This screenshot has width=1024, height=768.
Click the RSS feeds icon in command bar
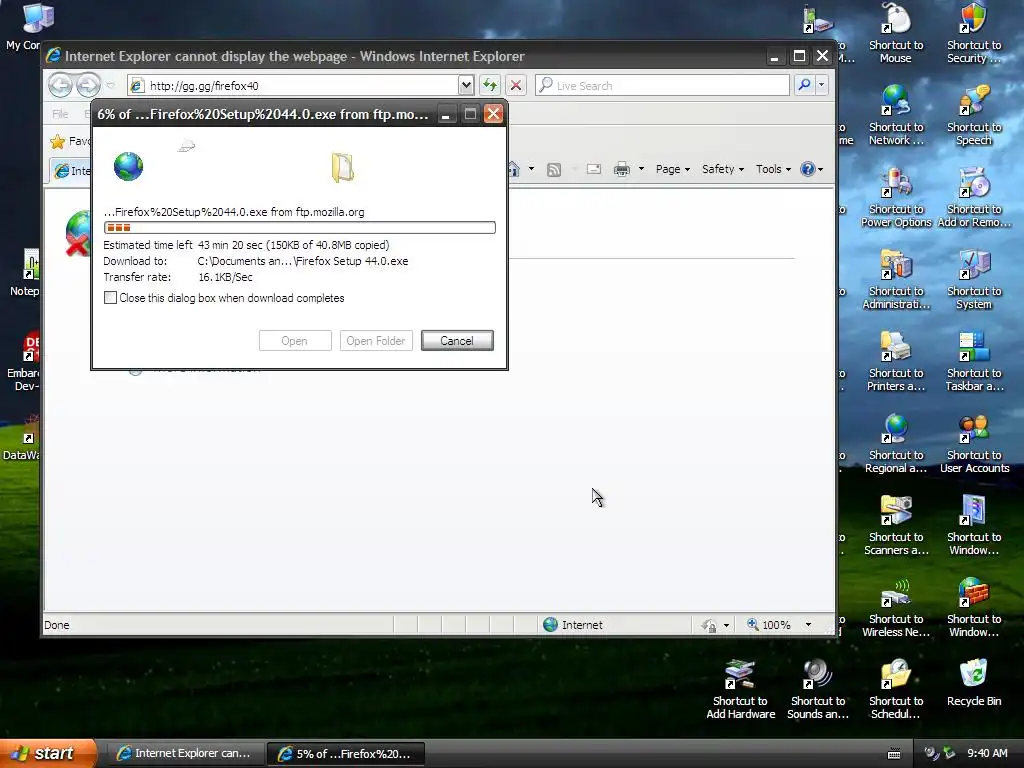554,170
